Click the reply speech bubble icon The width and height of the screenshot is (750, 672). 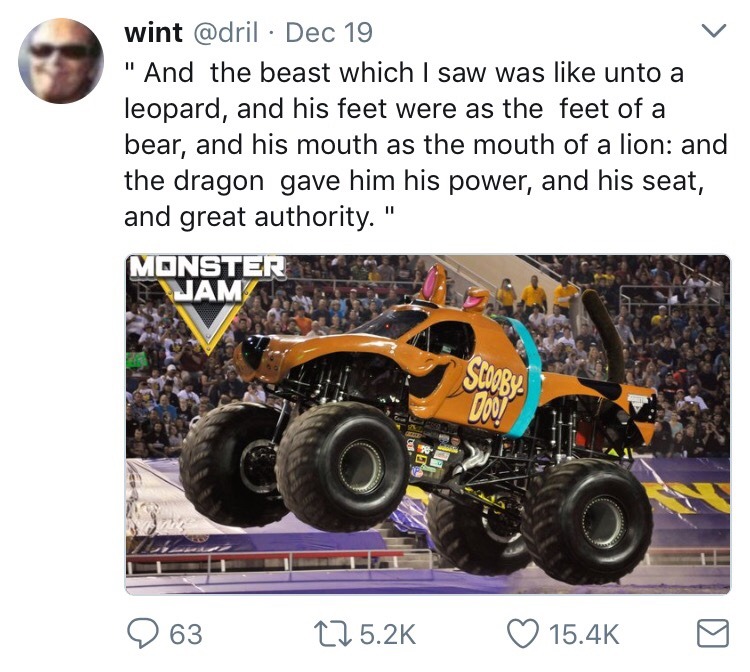point(143,633)
